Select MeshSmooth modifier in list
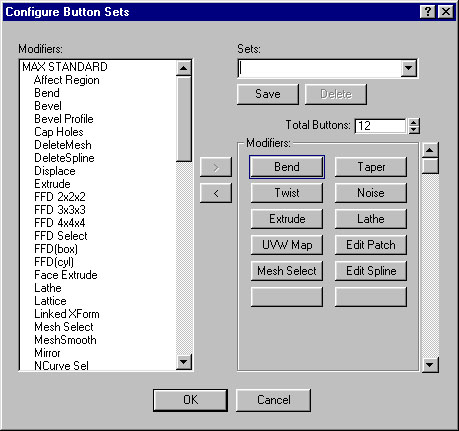Viewport: 459px width, 431px height. tap(65, 340)
